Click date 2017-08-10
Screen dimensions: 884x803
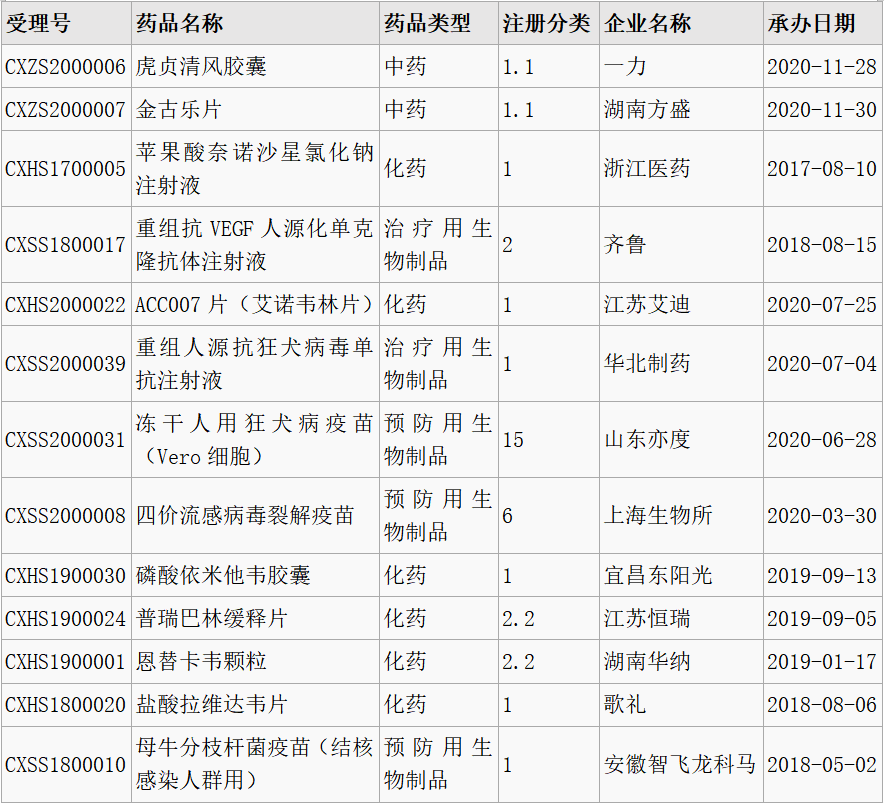point(821,169)
